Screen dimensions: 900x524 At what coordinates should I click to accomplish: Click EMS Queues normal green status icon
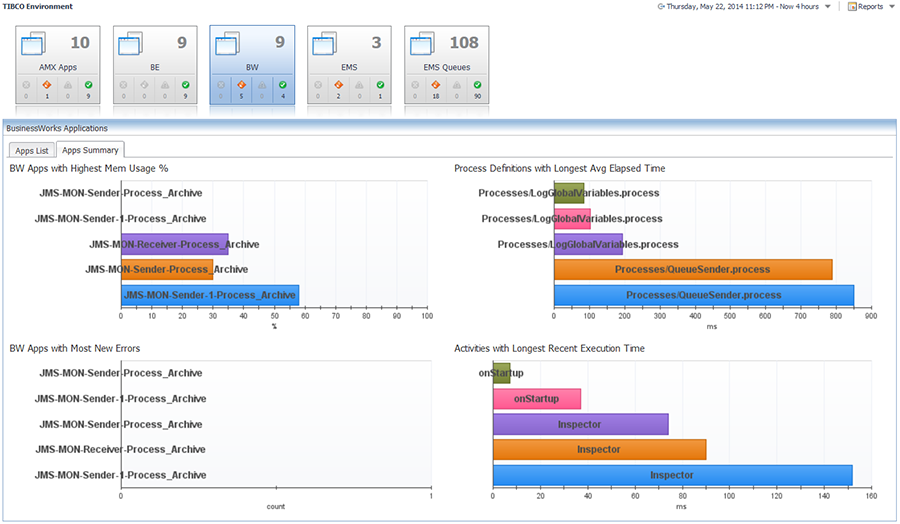pyautogui.click(x=478, y=85)
